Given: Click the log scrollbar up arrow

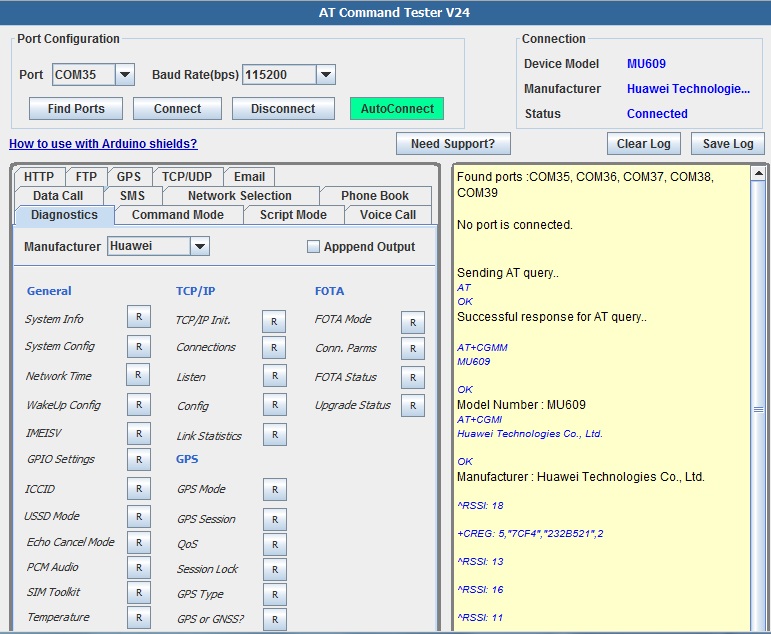Looking at the screenshot, I should point(758,173).
